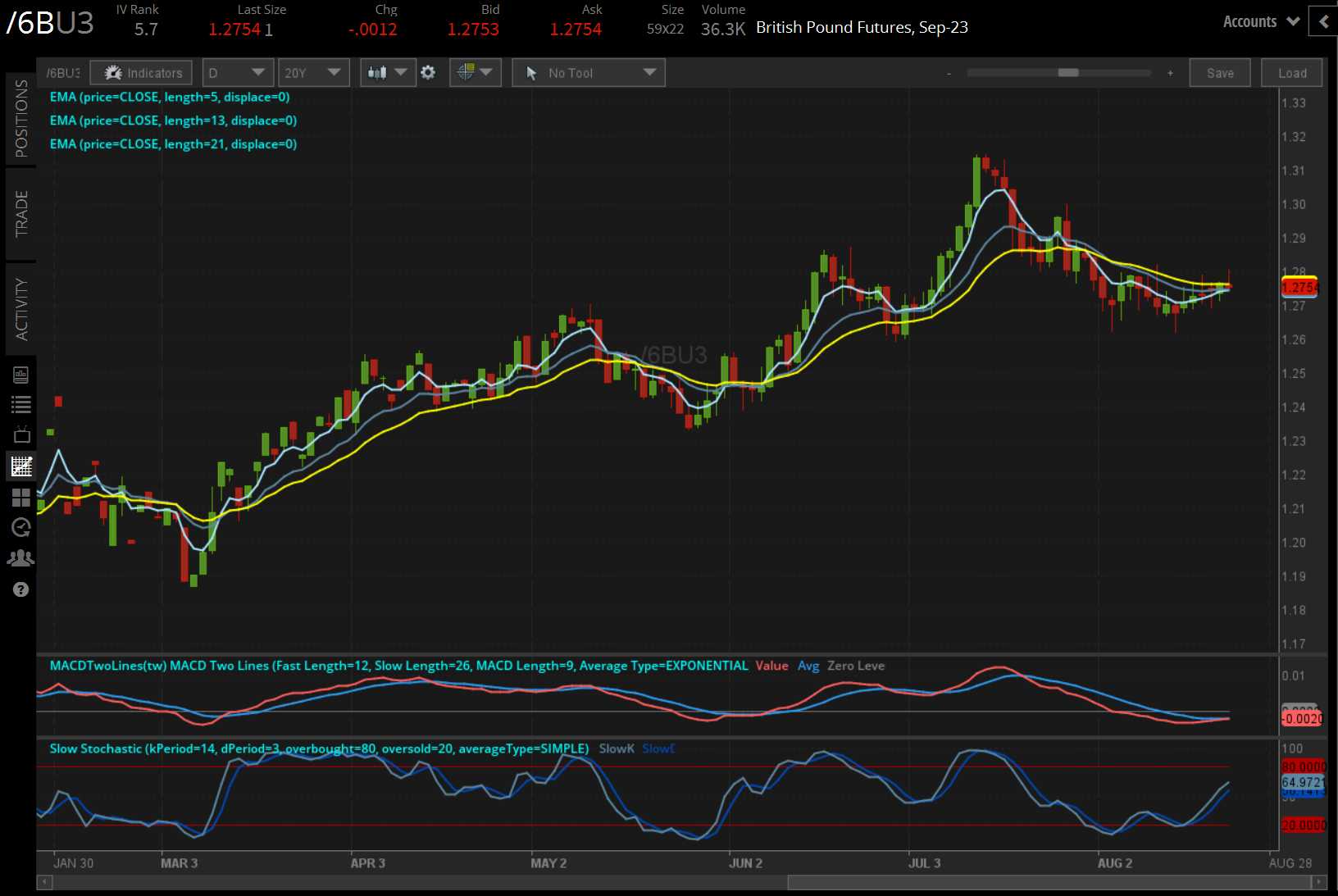This screenshot has height=896, width=1338.
Task: Click the chart zoom slider handle
Action: 1067,73
